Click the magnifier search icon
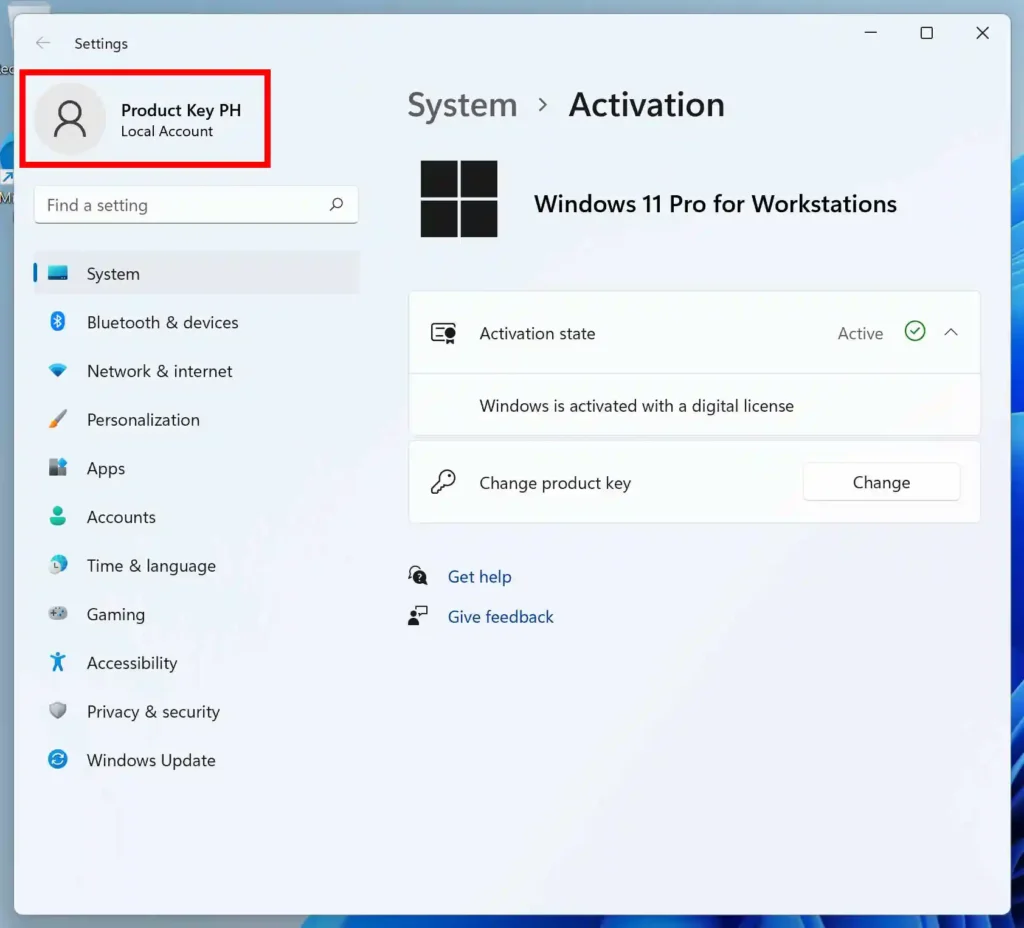The height and width of the screenshot is (928, 1024). pos(336,204)
